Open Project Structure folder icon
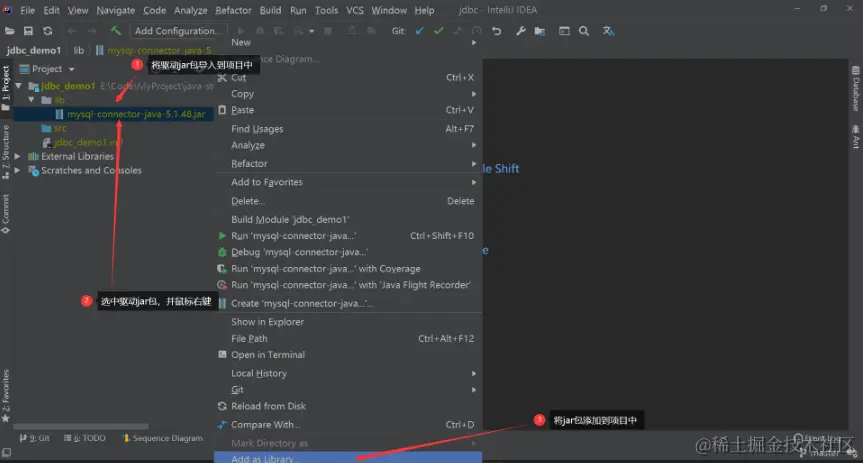Viewport: 863px width, 463px height. (x=540, y=31)
